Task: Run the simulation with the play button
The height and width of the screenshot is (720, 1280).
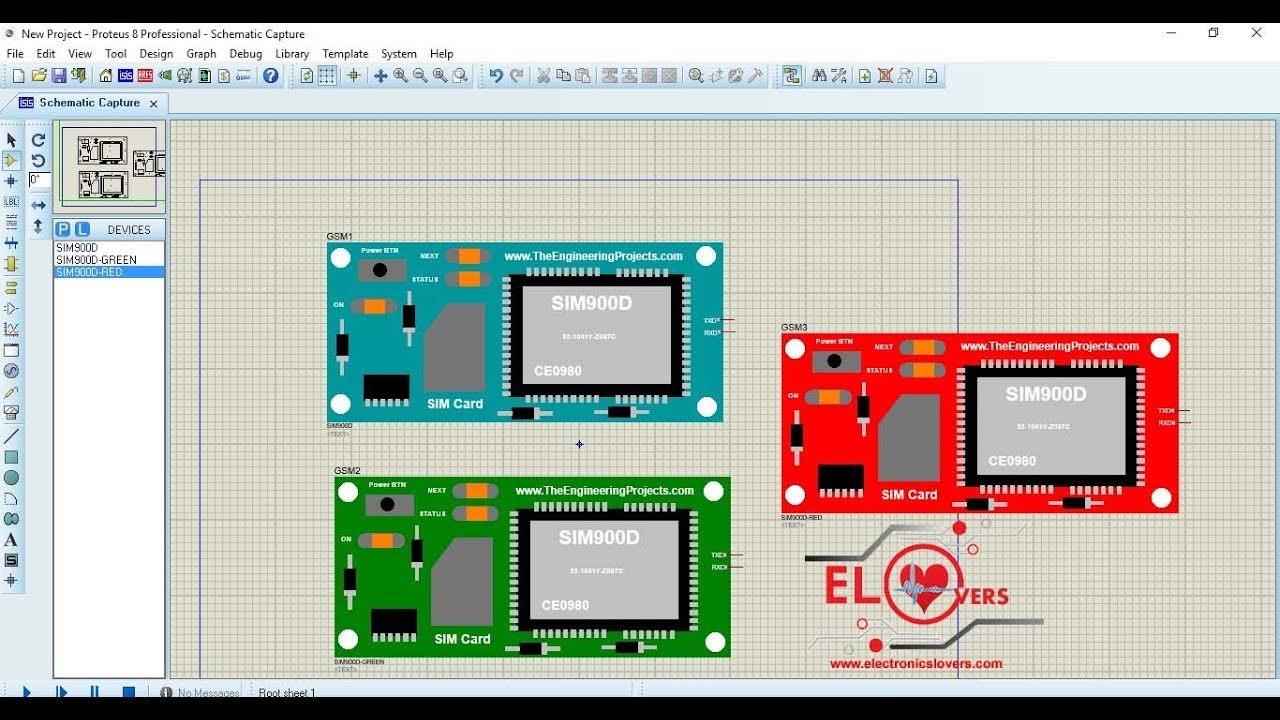Action: tap(26, 692)
